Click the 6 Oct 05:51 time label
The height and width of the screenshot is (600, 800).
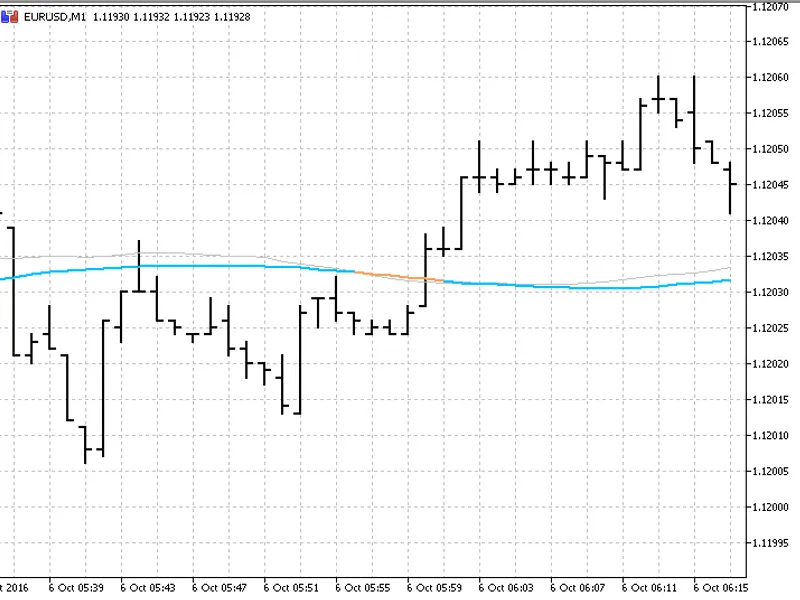(x=291, y=588)
